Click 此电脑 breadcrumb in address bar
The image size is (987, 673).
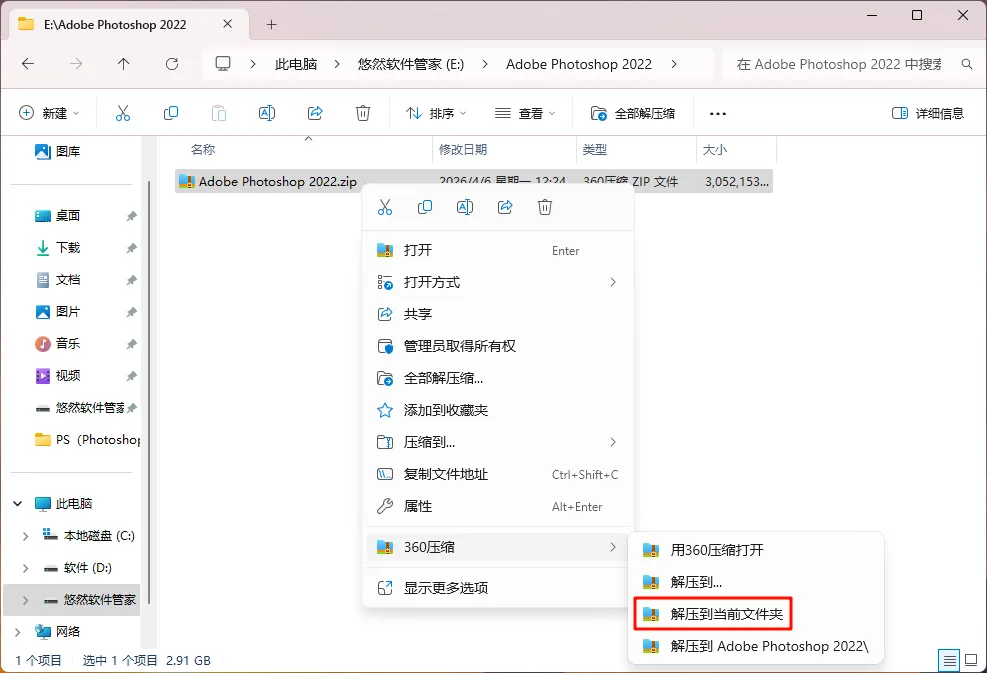[x=296, y=64]
